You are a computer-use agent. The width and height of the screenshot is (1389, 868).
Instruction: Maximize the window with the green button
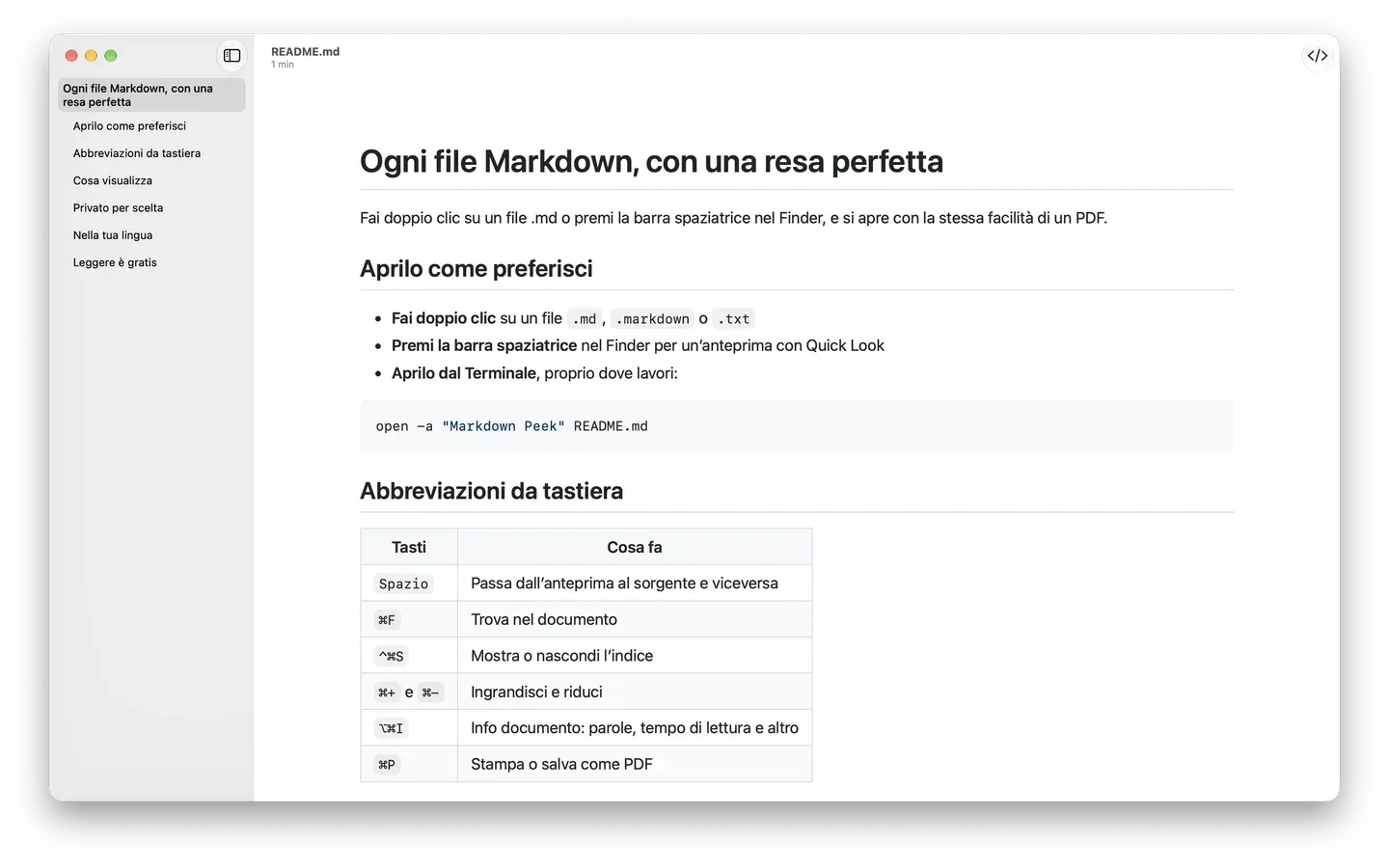(x=111, y=56)
